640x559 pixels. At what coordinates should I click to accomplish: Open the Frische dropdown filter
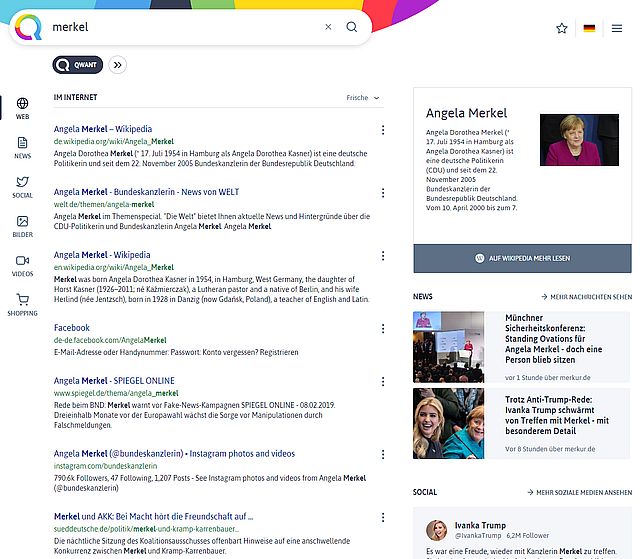coord(363,98)
